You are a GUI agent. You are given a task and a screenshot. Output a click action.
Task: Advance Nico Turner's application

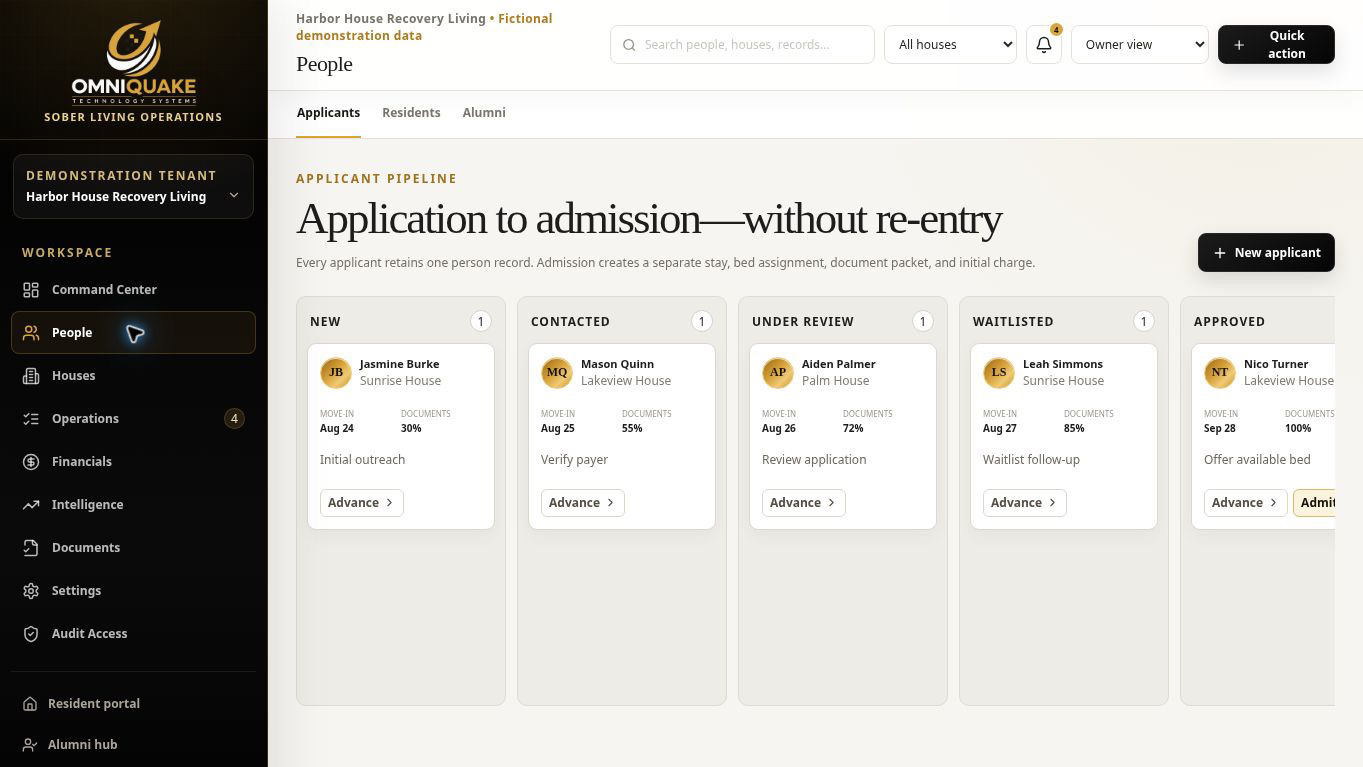tap(1245, 502)
